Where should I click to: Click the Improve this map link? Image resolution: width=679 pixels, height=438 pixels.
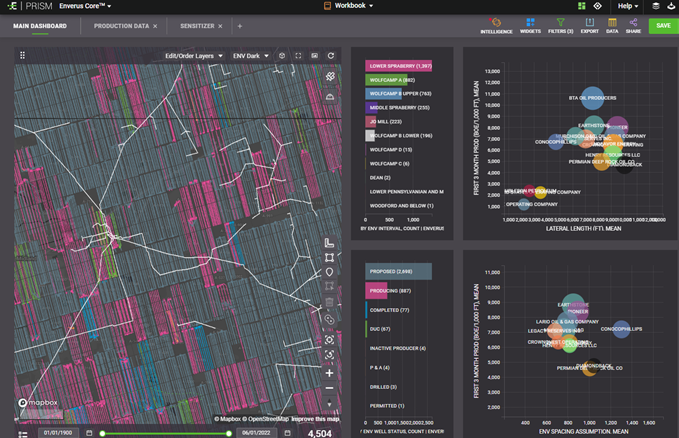pyautogui.click(x=315, y=419)
